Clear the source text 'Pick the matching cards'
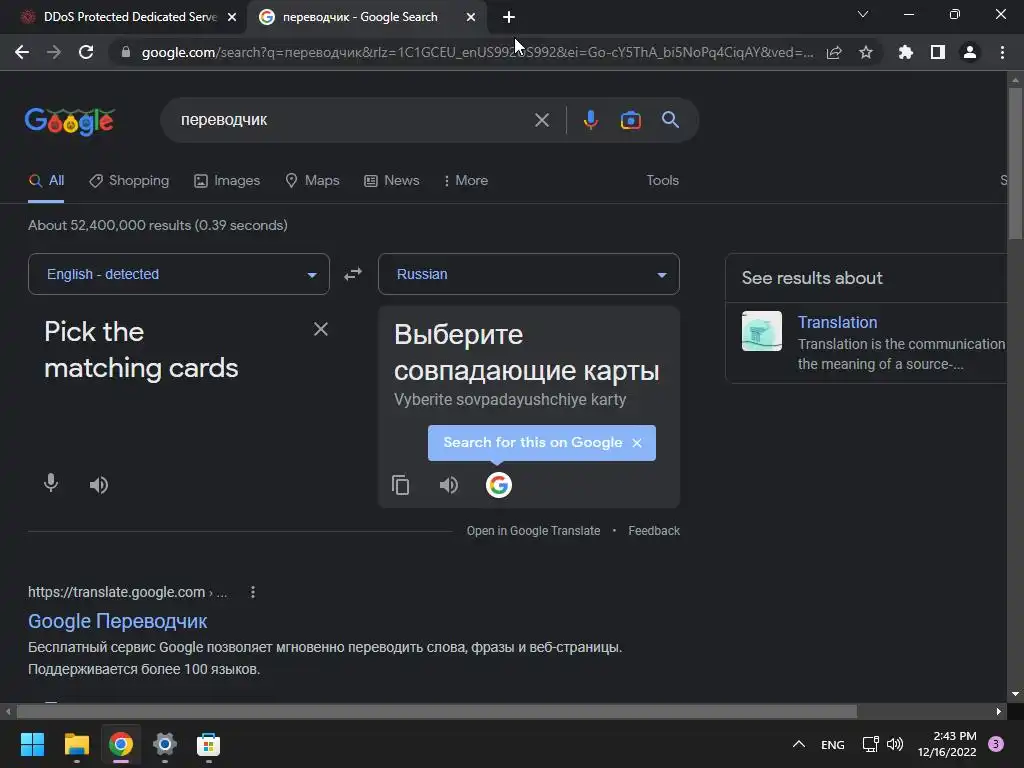Screen dimensions: 1024x768 point(321,329)
